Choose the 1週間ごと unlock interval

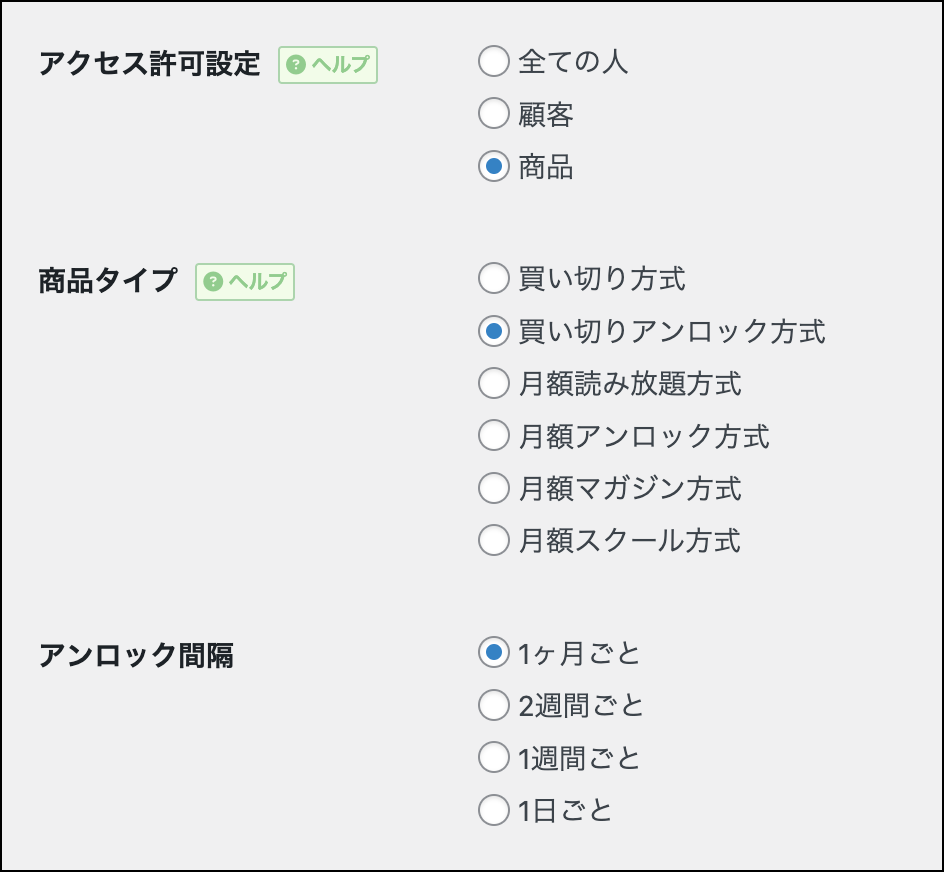coord(494,758)
